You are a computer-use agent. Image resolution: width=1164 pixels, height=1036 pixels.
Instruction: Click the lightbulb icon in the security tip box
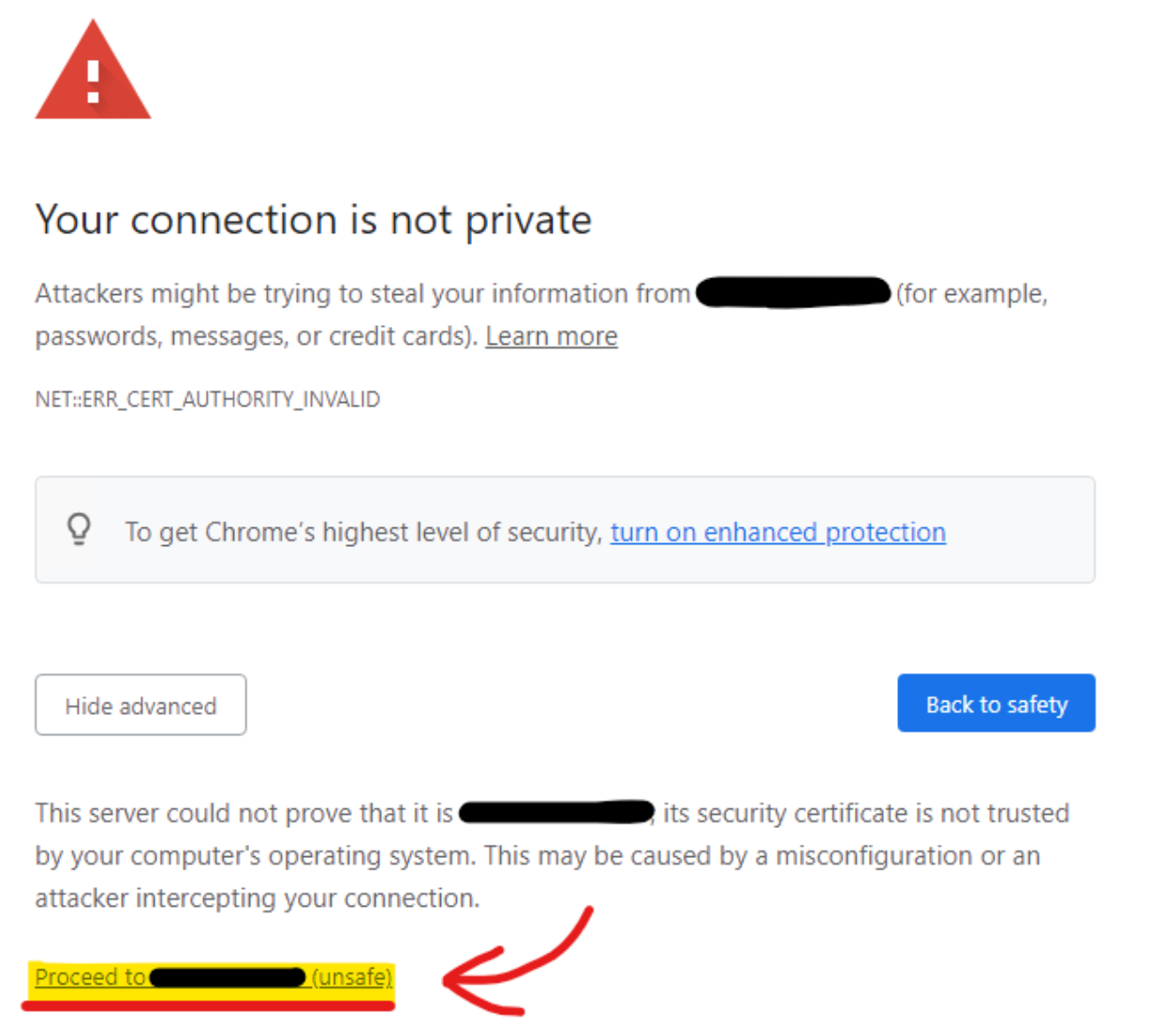[x=80, y=529]
